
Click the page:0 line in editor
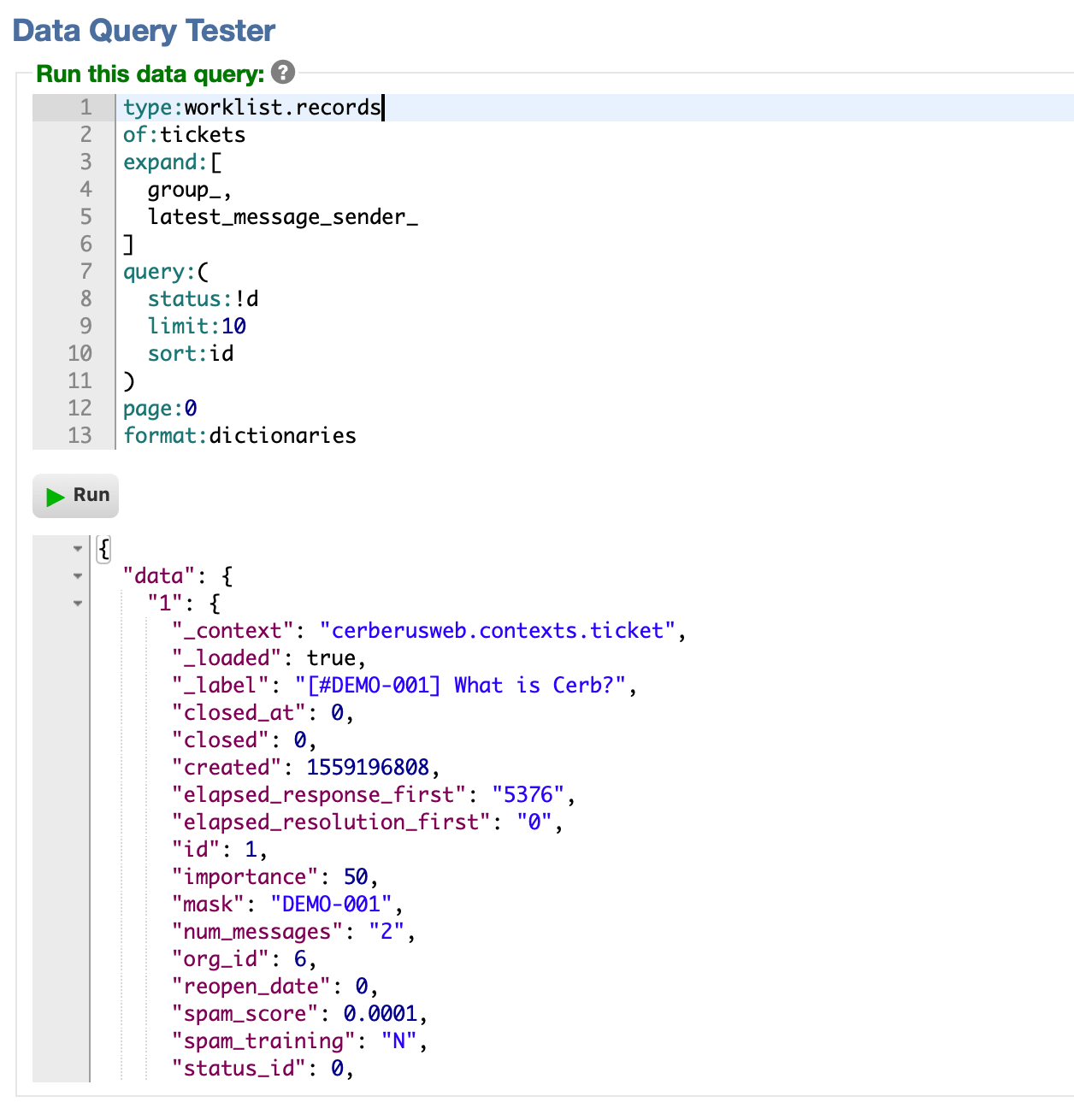coord(160,409)
